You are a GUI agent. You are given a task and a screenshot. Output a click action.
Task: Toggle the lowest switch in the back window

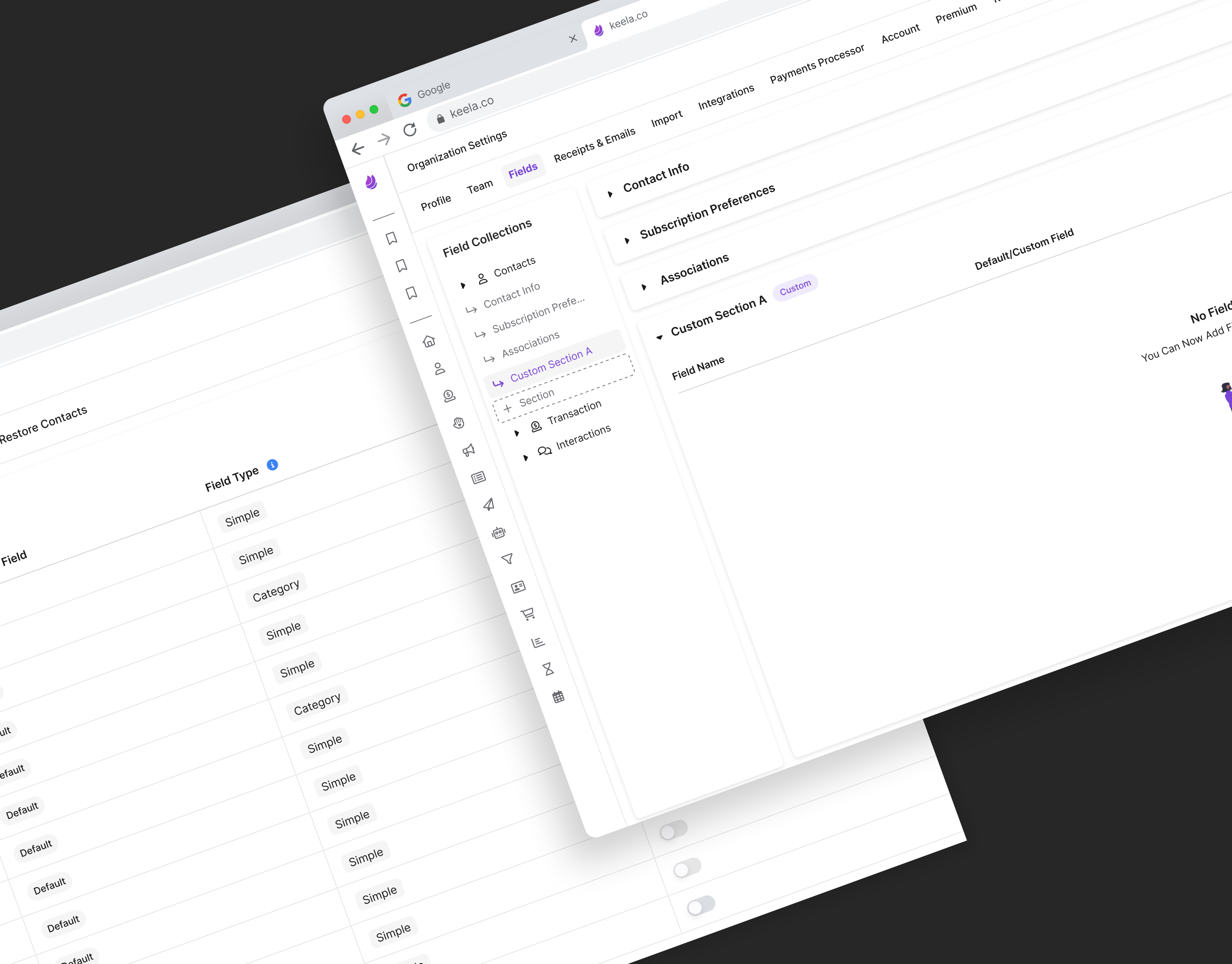tap(701, 905)
